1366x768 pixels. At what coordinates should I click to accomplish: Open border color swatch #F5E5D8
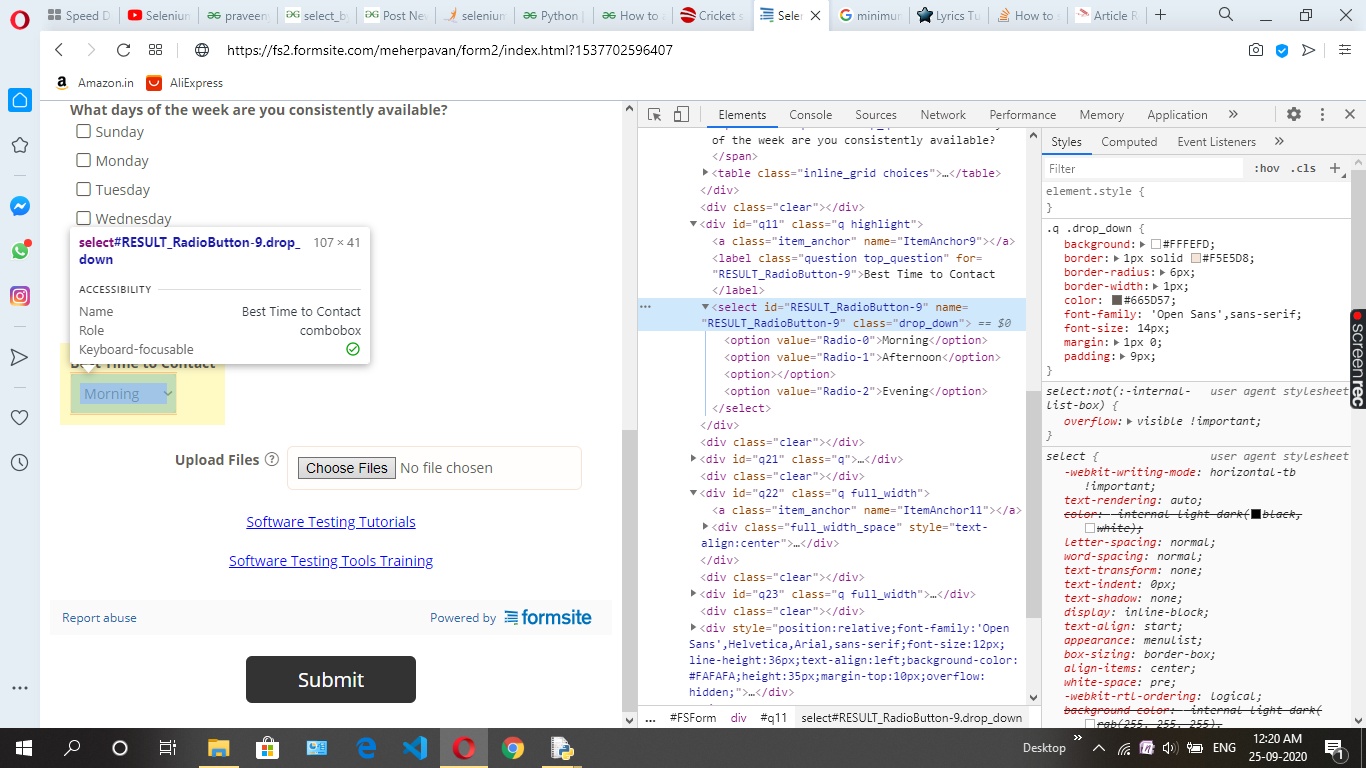point(1196,258)
